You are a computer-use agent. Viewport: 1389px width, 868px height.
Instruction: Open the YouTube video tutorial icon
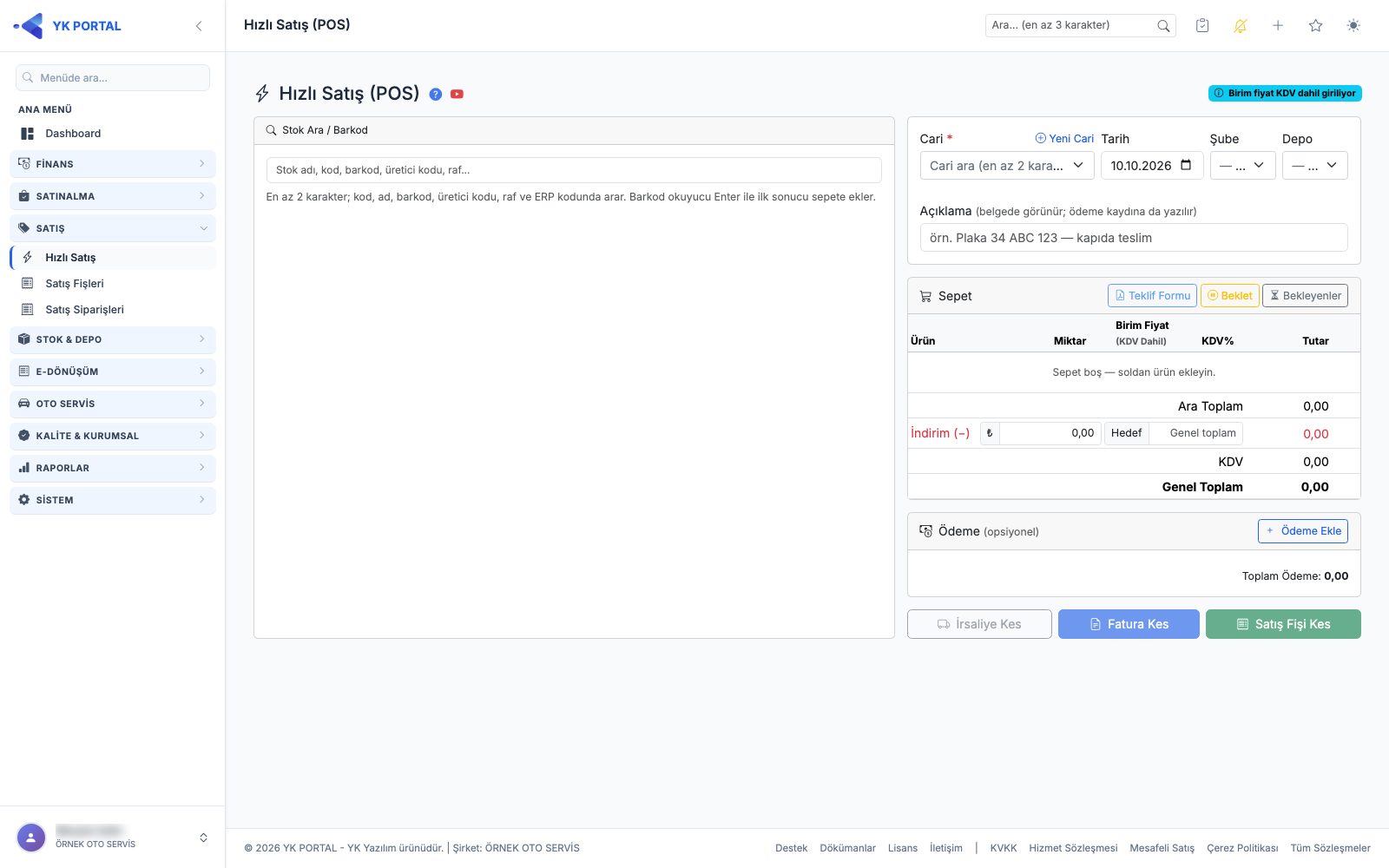click(457, 94)
